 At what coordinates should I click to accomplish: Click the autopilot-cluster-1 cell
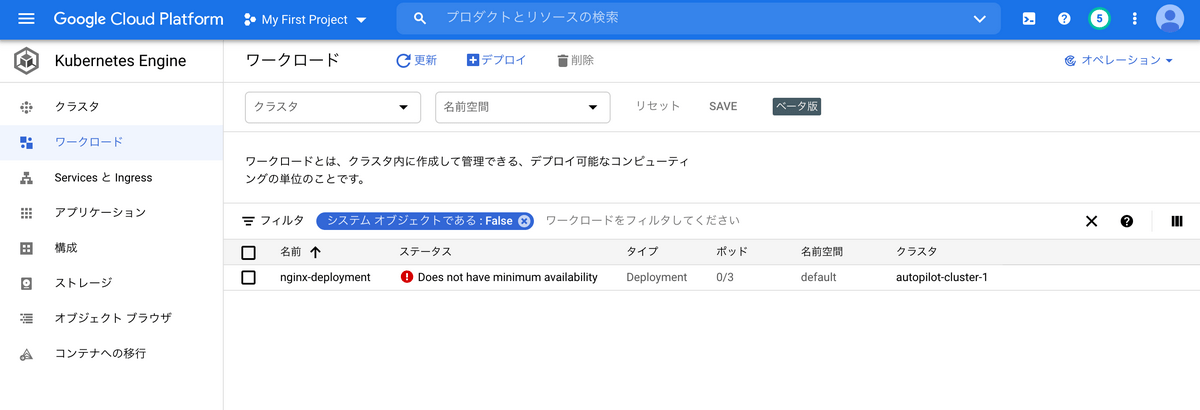pyautogui.click(x=942, y=277)
